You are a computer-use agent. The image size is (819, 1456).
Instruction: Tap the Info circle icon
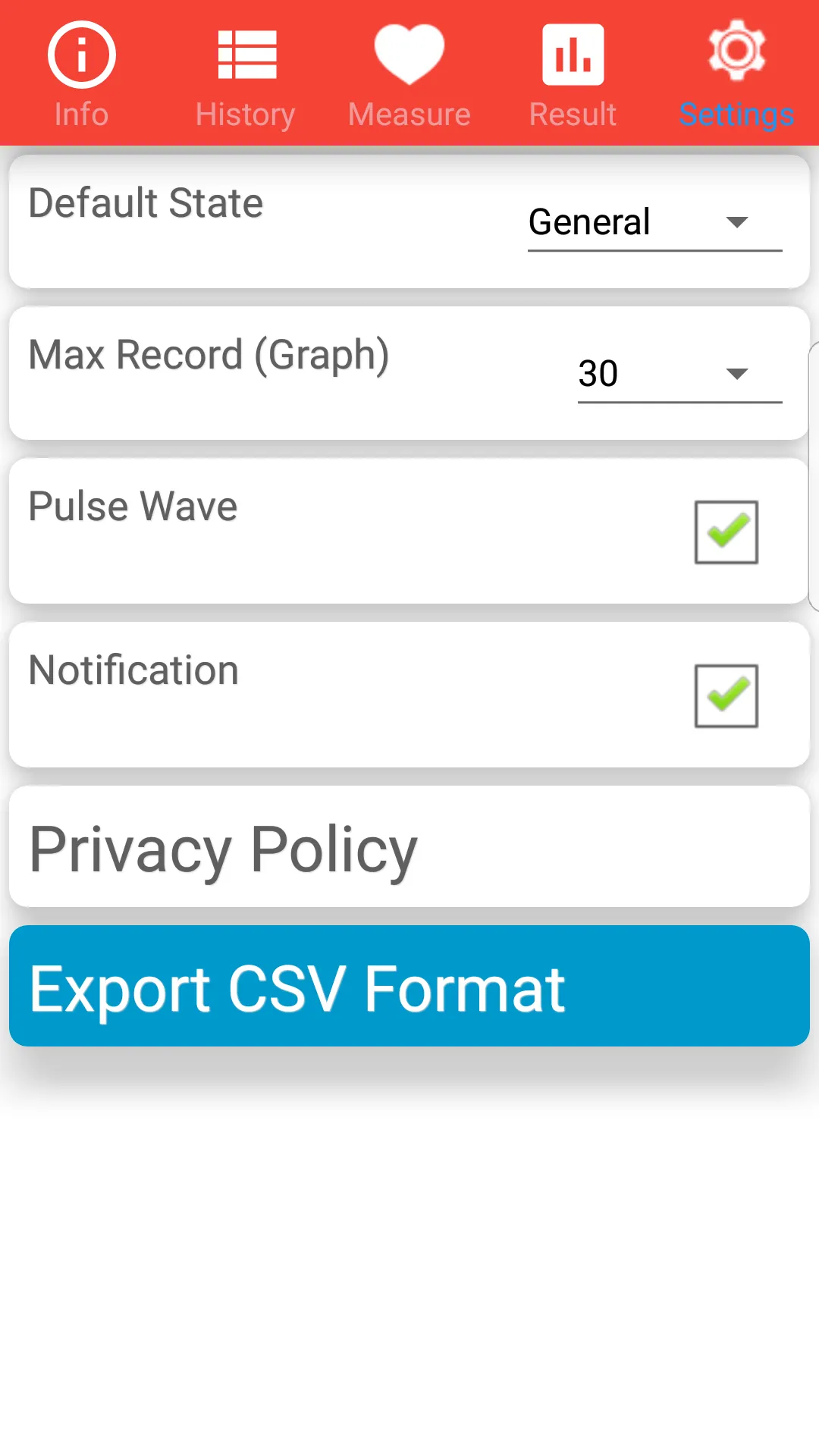(81, 55)
